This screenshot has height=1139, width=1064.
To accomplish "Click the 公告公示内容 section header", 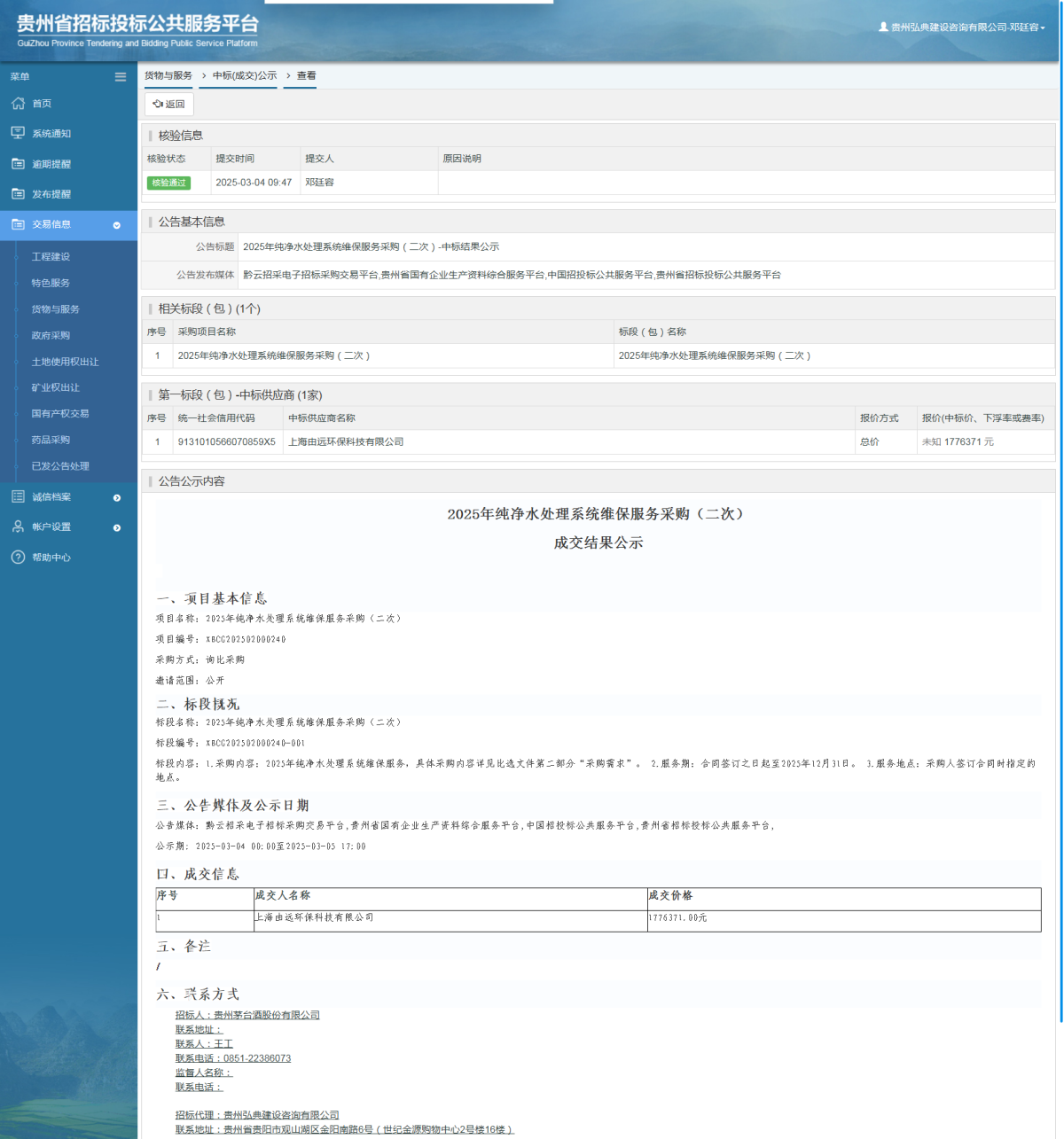I will pos(192,481).
